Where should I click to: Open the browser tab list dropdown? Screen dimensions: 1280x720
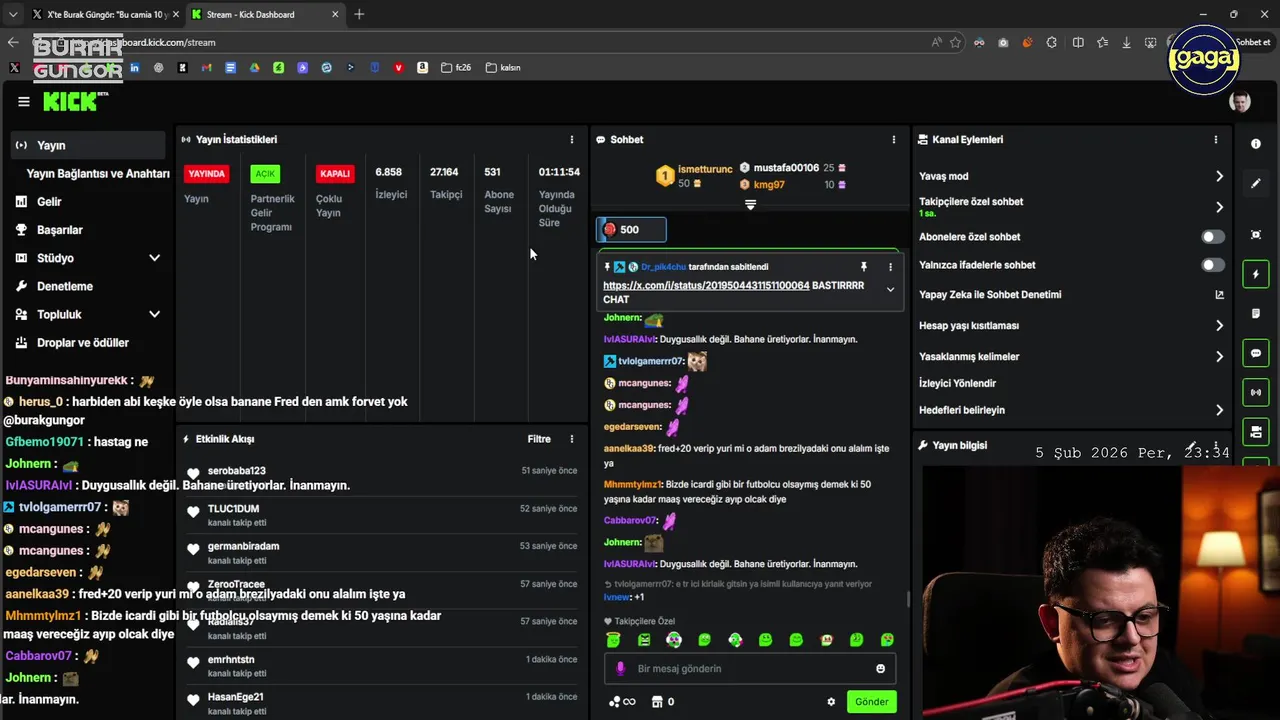pyautogui.click(x=13, y=14)
